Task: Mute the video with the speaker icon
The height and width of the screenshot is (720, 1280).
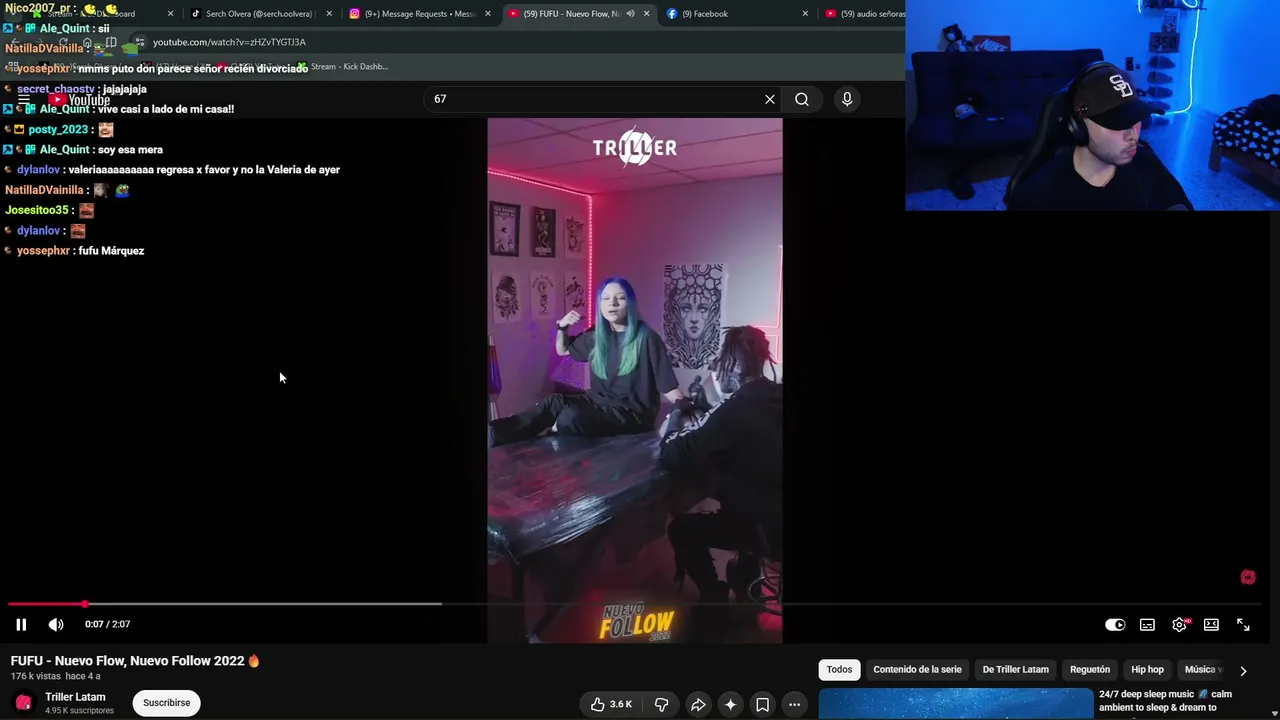Action: pos(56,624)
